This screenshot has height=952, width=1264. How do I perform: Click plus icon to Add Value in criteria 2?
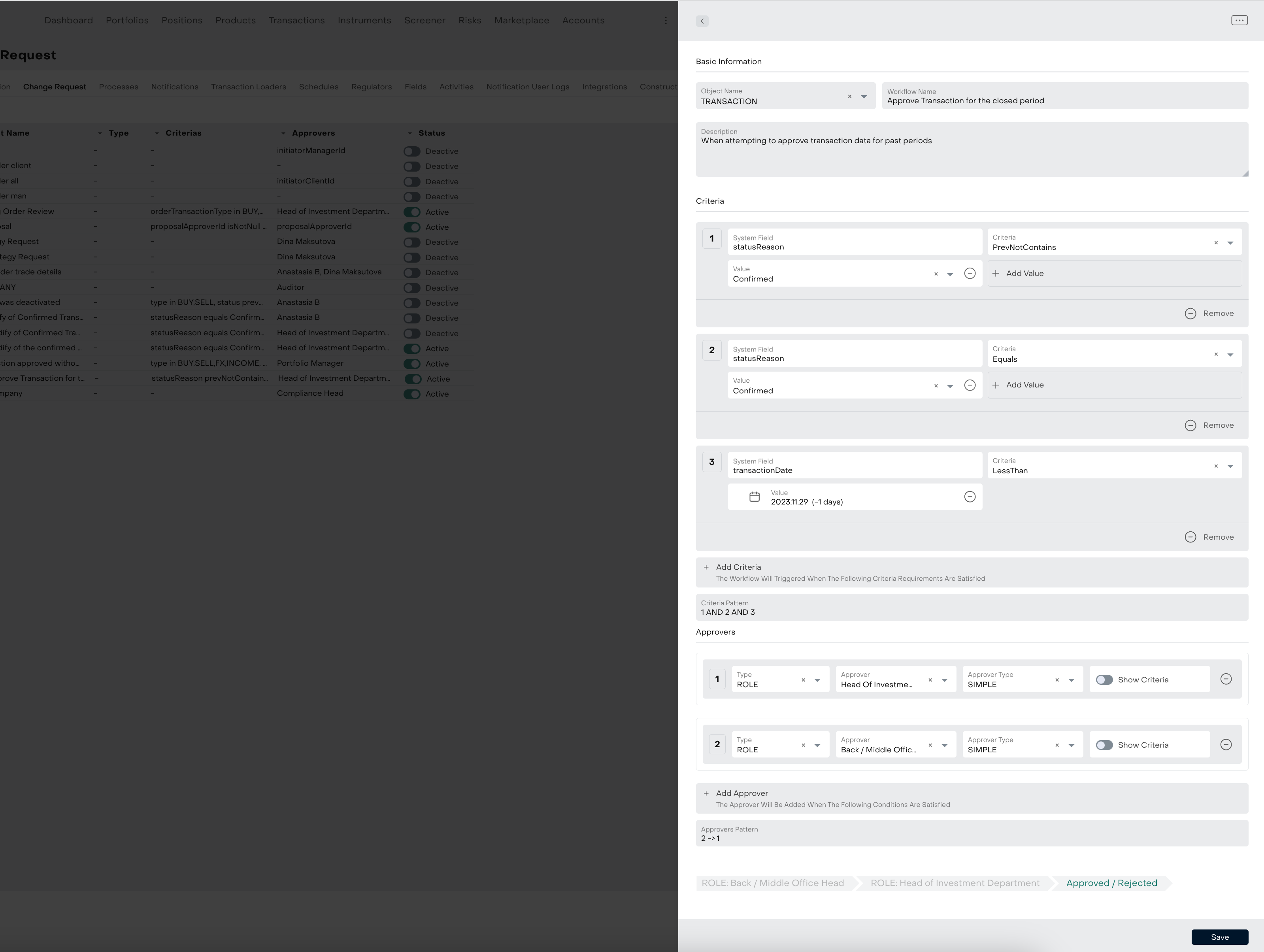coord(995,385)
